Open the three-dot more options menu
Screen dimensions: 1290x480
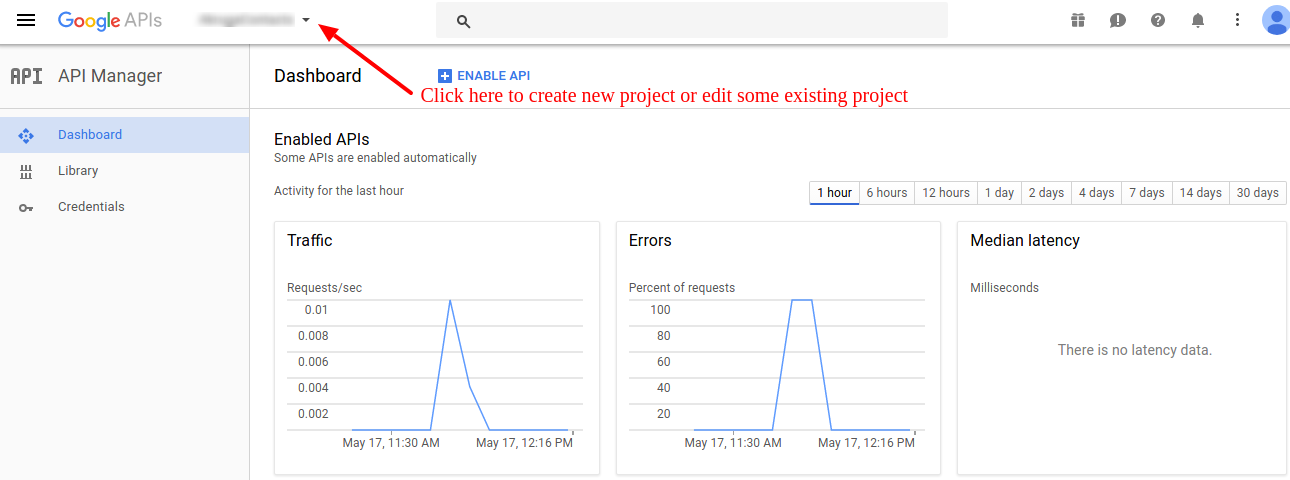point(1237,20)
